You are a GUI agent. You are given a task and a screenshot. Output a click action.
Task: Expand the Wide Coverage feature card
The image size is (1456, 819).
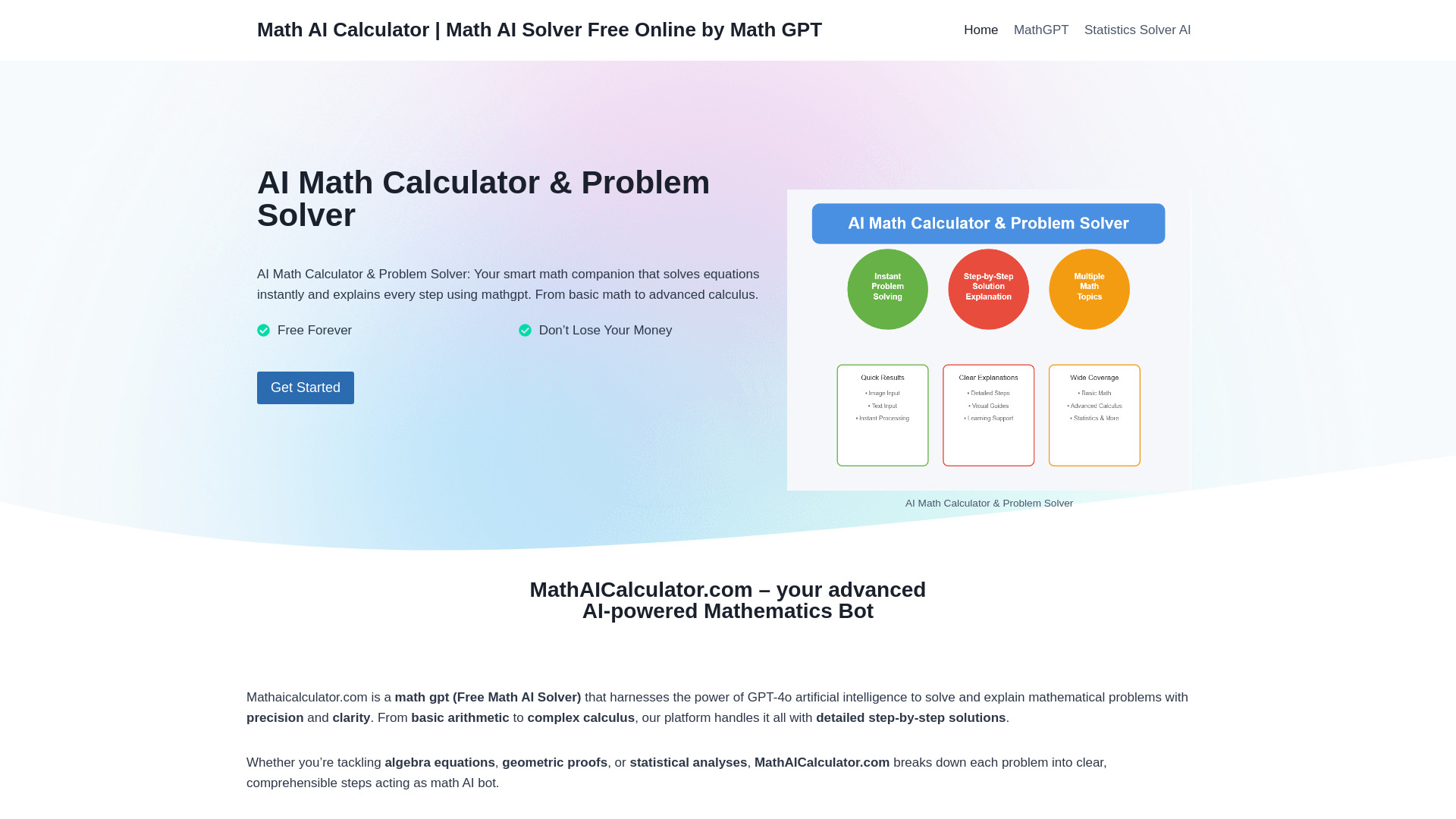click(1094, 414)
